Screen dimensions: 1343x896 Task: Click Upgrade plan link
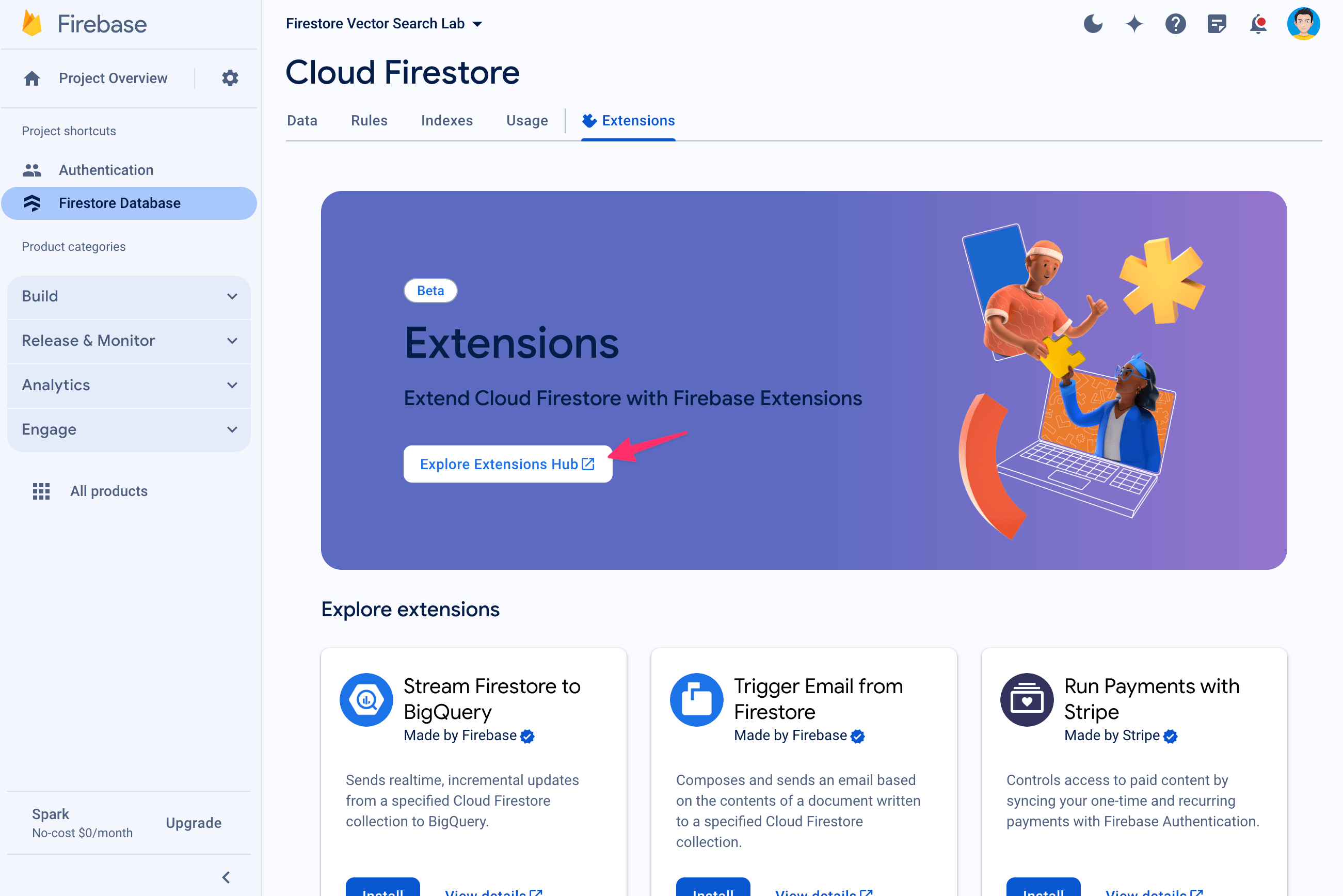194,822
